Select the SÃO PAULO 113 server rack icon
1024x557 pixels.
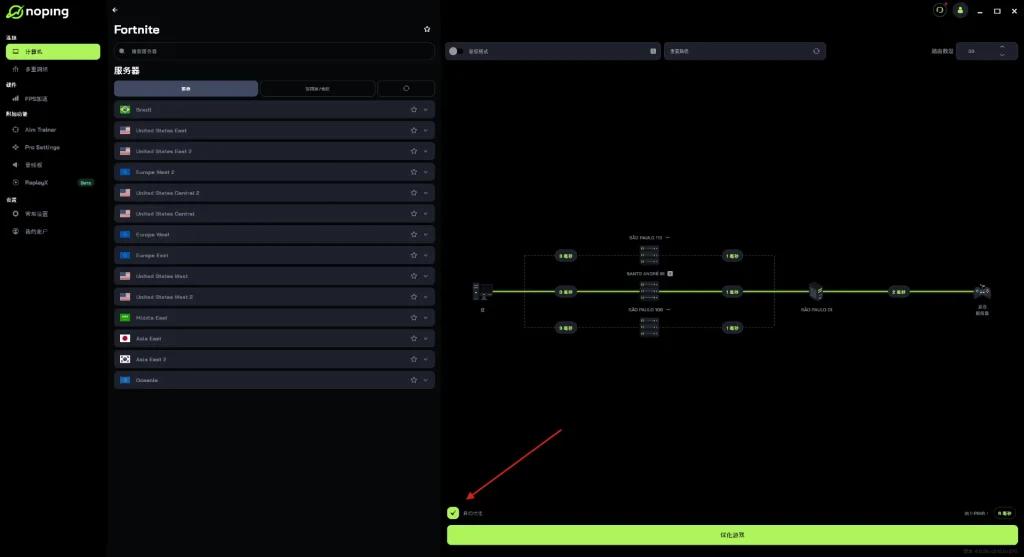pos(649,254)
